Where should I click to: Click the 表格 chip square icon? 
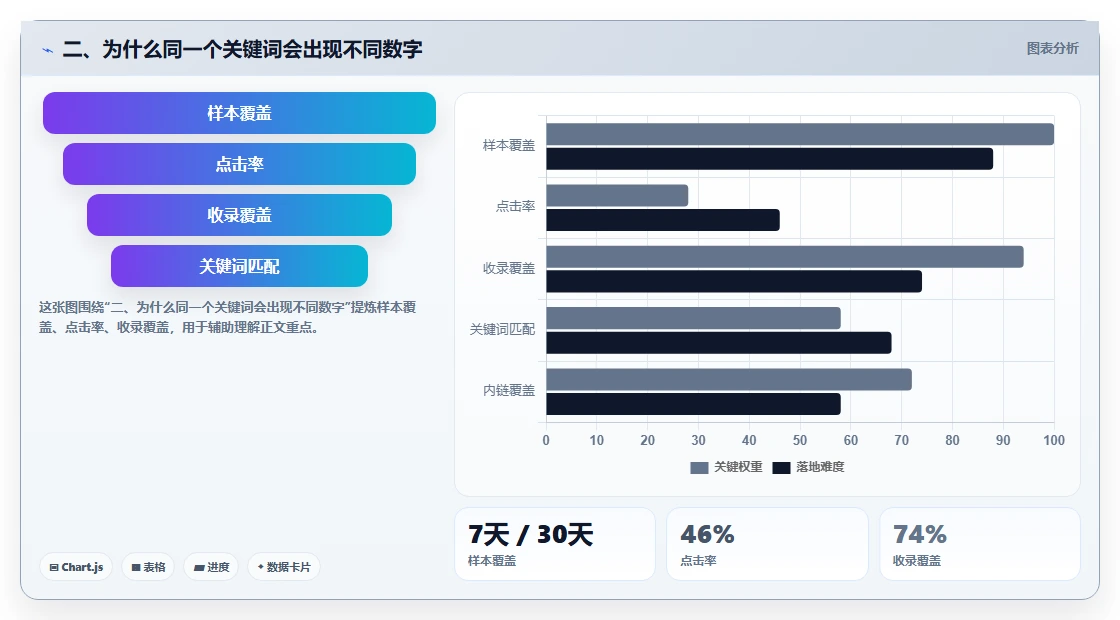tap(136, 568)
